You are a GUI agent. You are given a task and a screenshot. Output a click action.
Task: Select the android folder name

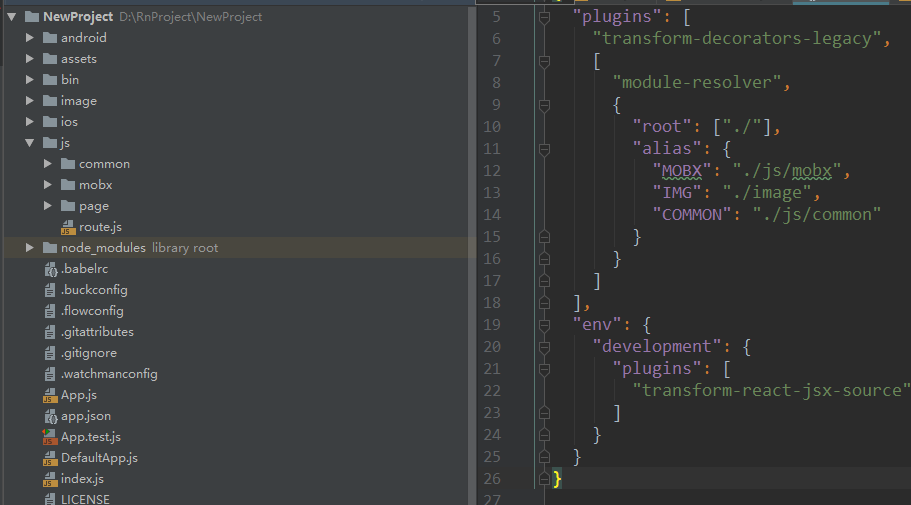(84, 38)
